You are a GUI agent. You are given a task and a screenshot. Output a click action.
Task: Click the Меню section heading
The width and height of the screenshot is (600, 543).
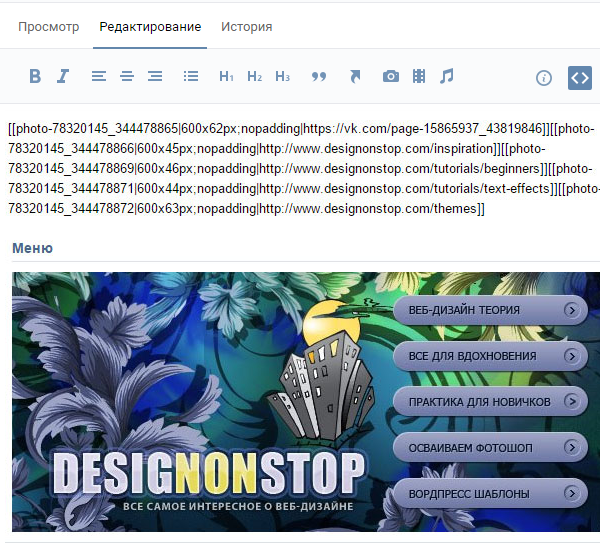click(33, 248)
